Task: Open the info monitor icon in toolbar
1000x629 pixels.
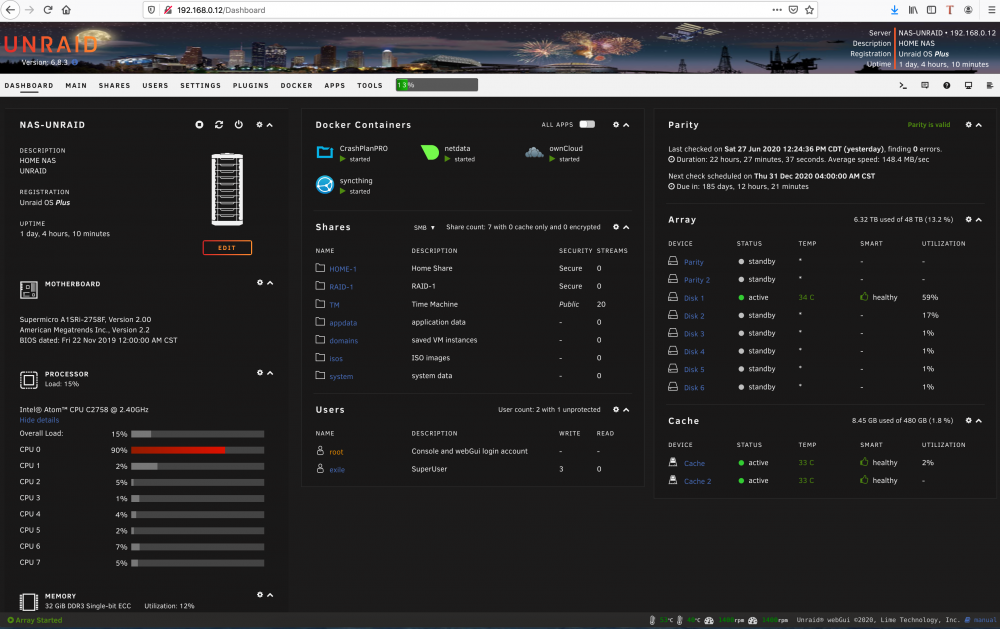Action: [x=968, y=85]
